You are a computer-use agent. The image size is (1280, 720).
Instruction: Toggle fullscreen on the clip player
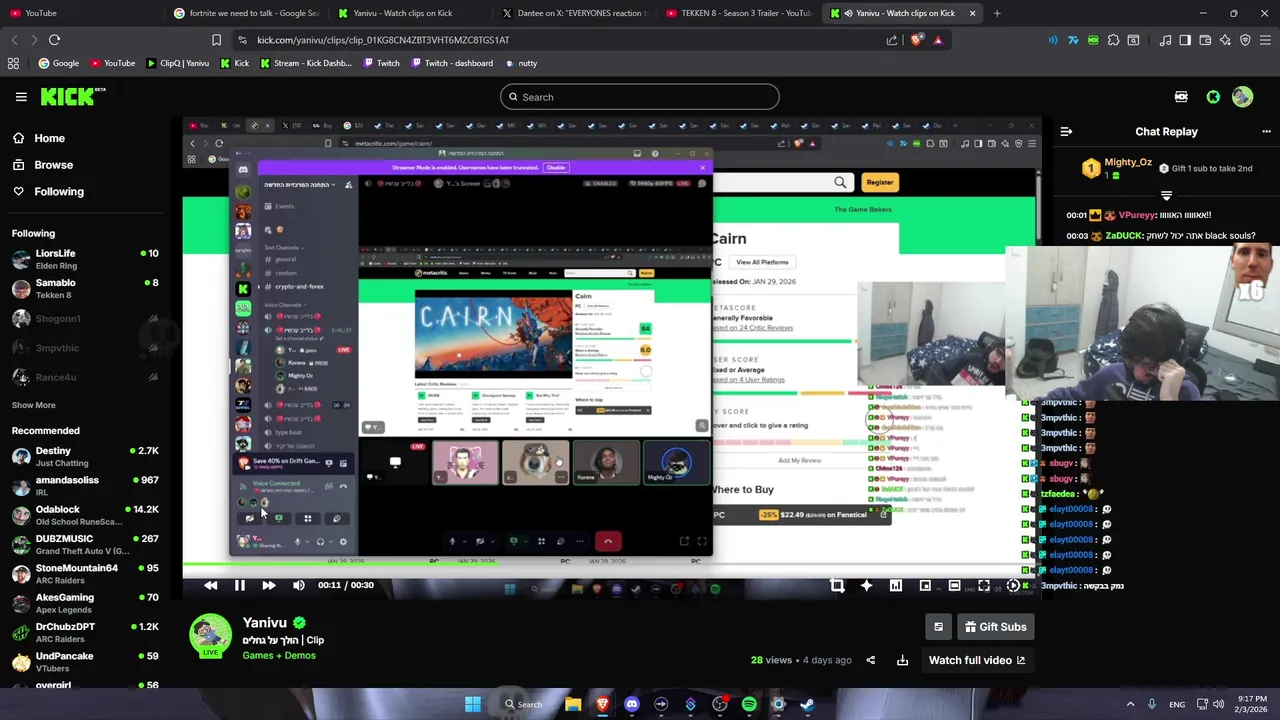pyautogui.click(x=984, y=586)
